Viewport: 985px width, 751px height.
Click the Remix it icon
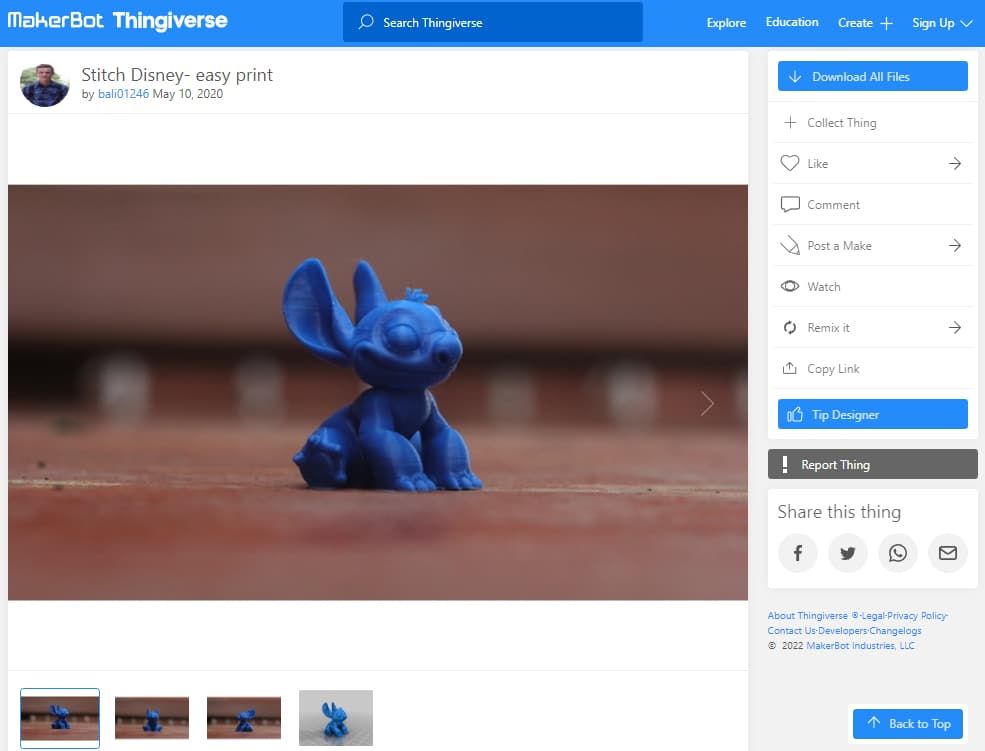pos(790,327)
